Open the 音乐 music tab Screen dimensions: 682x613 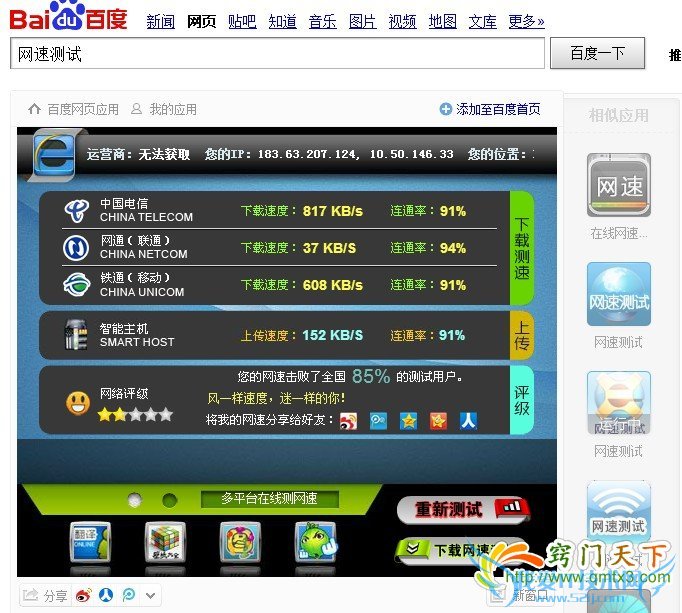click(323, 21)
